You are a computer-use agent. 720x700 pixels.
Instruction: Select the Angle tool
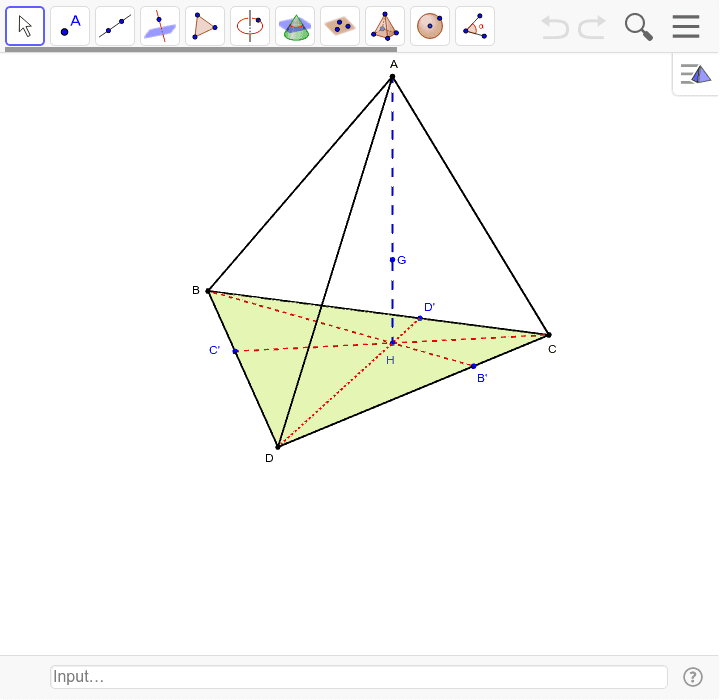475,26
